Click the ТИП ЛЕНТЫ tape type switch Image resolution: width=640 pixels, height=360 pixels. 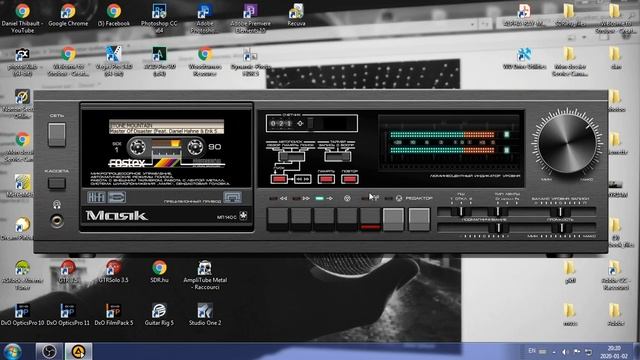pos(498,211)
